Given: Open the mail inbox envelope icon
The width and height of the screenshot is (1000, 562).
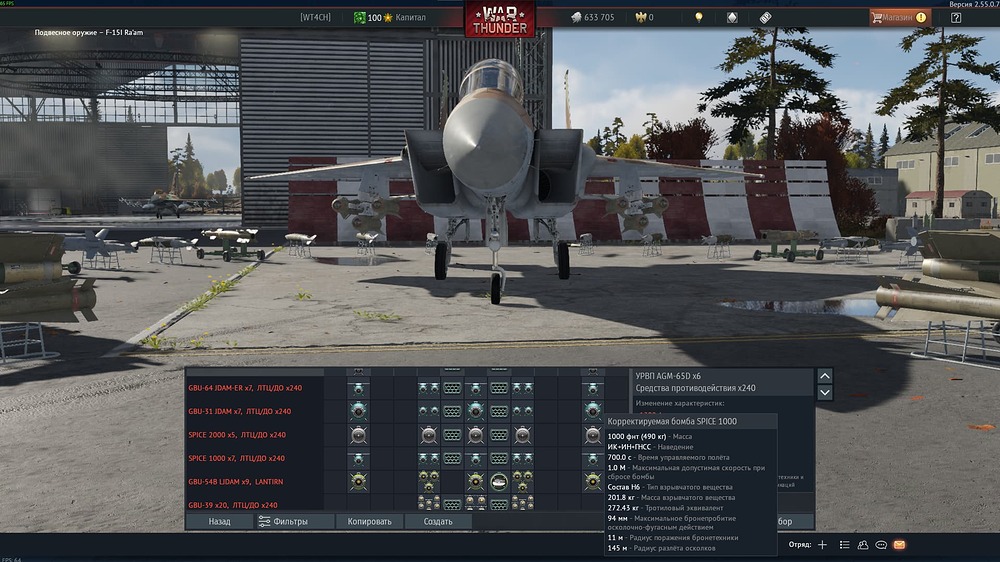Looking at the screenshot, I should (x=899, y=545).
